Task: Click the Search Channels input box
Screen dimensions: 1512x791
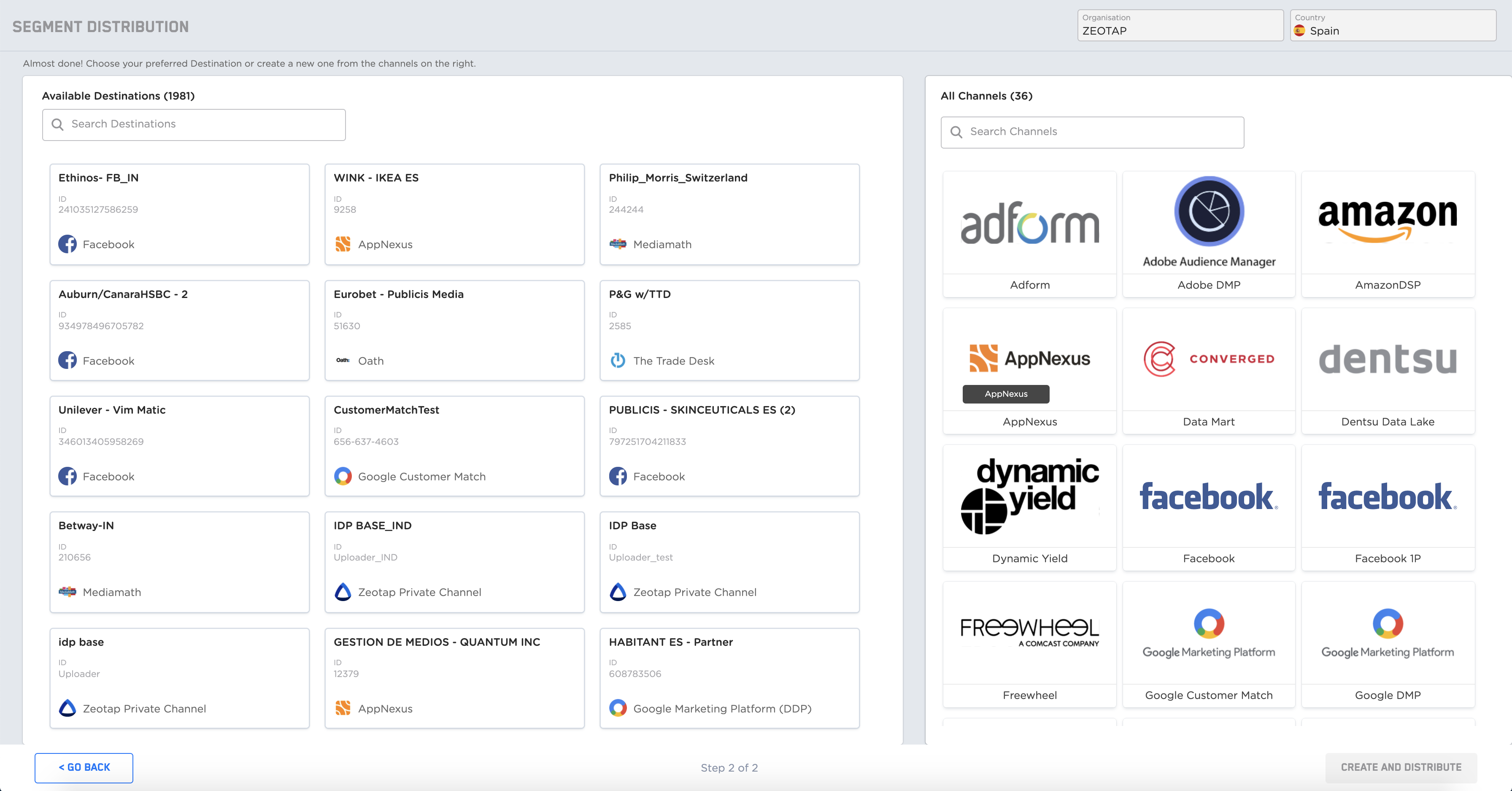Action: tap(1092, 132)
